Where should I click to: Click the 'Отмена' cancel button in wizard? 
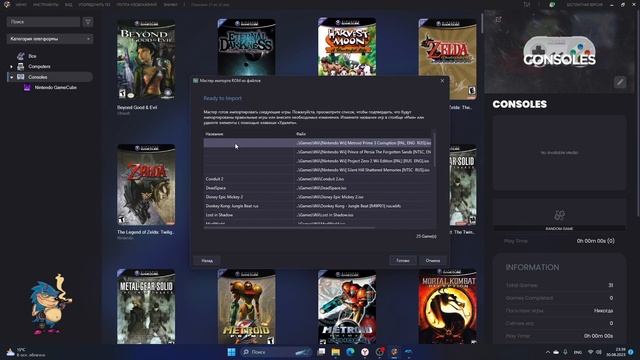[x=433, y=260]
